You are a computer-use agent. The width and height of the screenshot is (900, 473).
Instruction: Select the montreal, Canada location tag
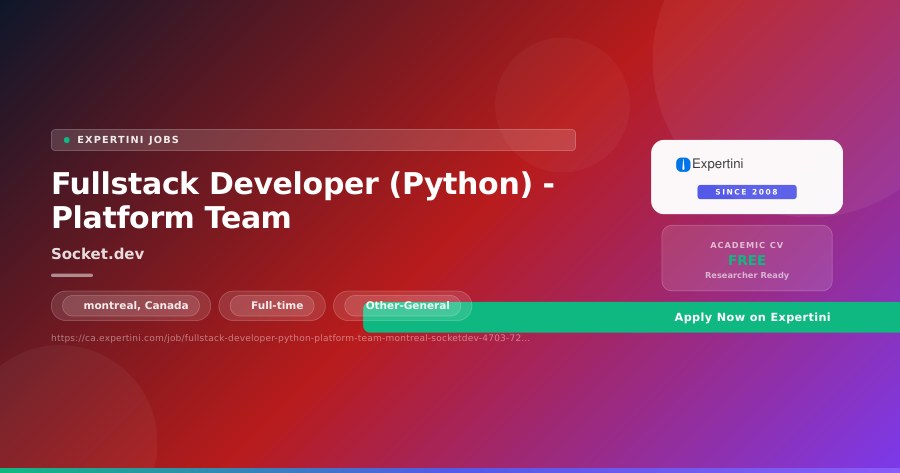point(131,305)
